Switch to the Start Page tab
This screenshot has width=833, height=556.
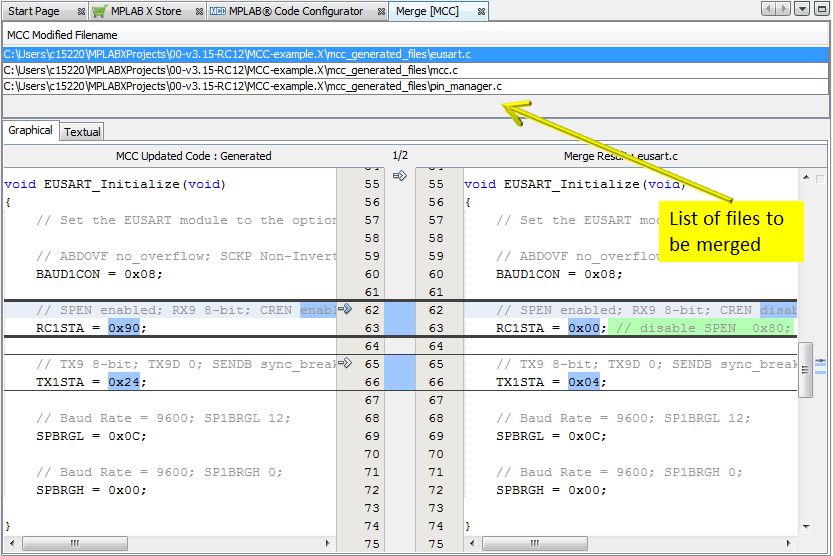point(33,11)
